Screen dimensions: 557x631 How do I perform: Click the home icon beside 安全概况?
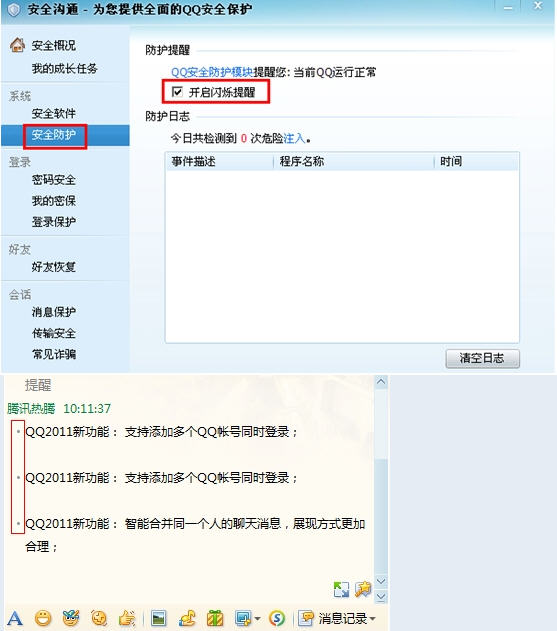tap(17, 45)
